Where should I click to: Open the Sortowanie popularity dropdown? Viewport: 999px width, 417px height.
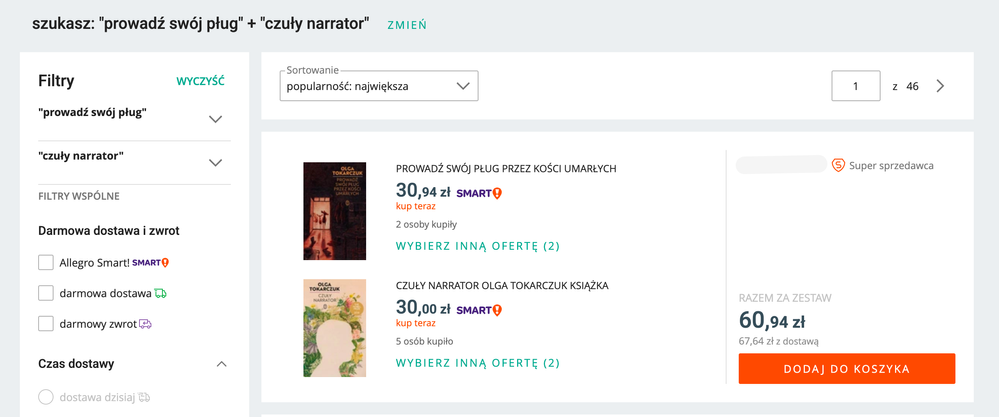(x=379, y=86)
